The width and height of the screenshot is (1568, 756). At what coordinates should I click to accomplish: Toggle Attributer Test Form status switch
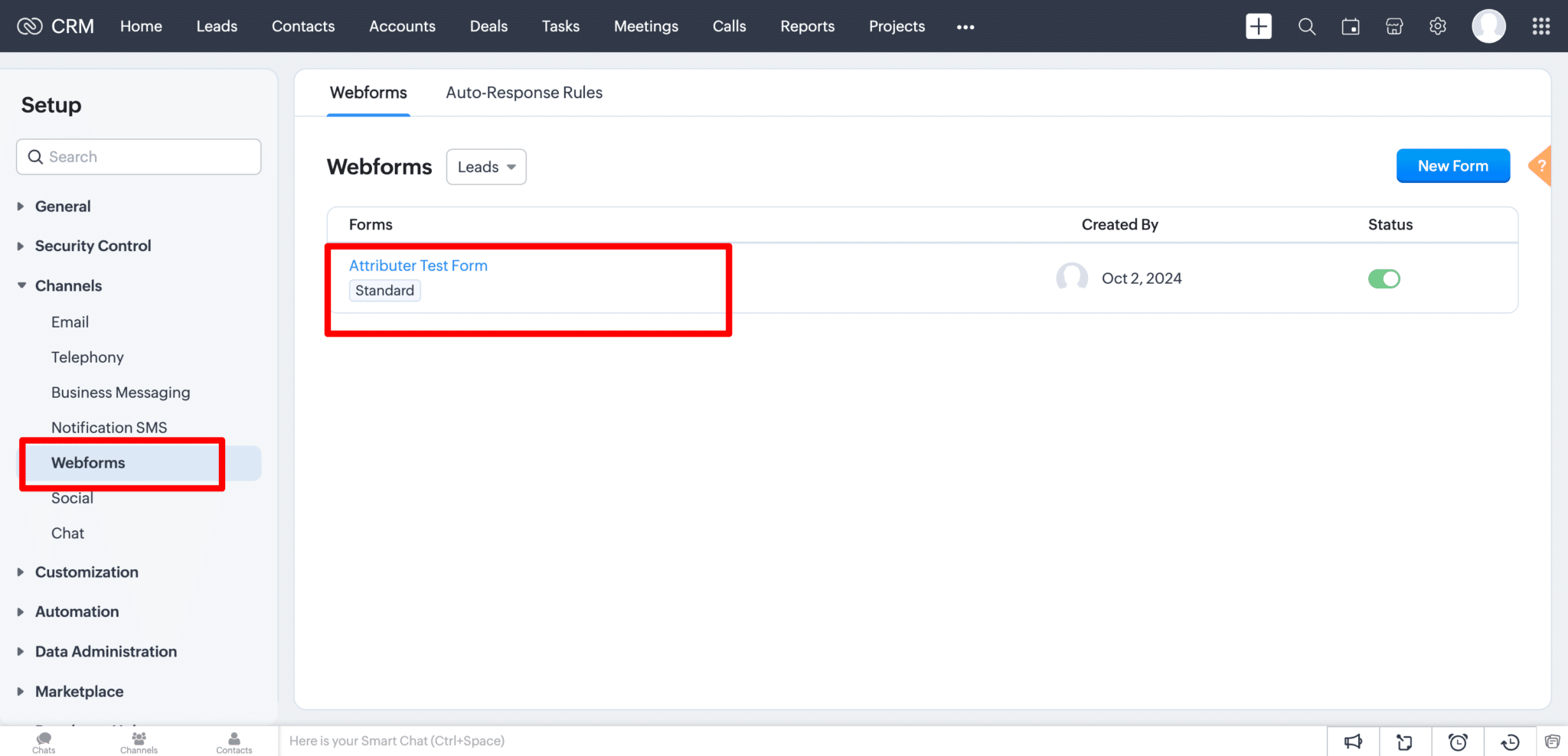1384,279
